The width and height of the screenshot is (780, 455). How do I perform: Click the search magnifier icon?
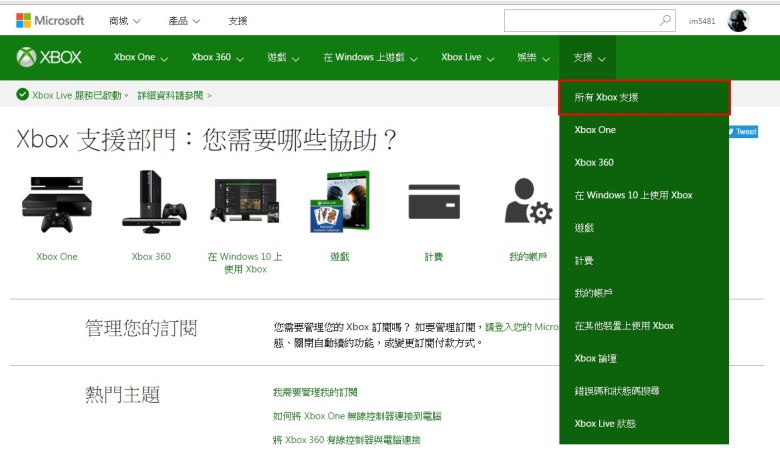click(x=666, y=20)
